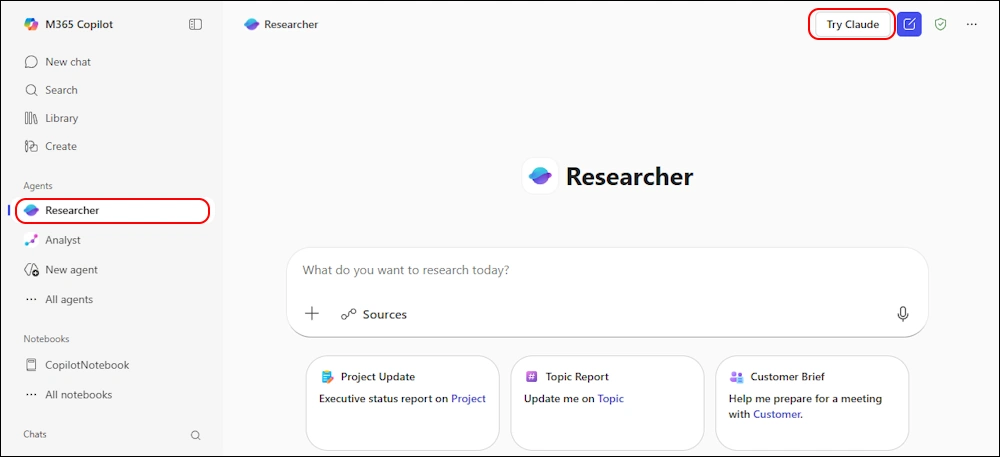Click the Project link in Project Update card

tap(468, 398)
